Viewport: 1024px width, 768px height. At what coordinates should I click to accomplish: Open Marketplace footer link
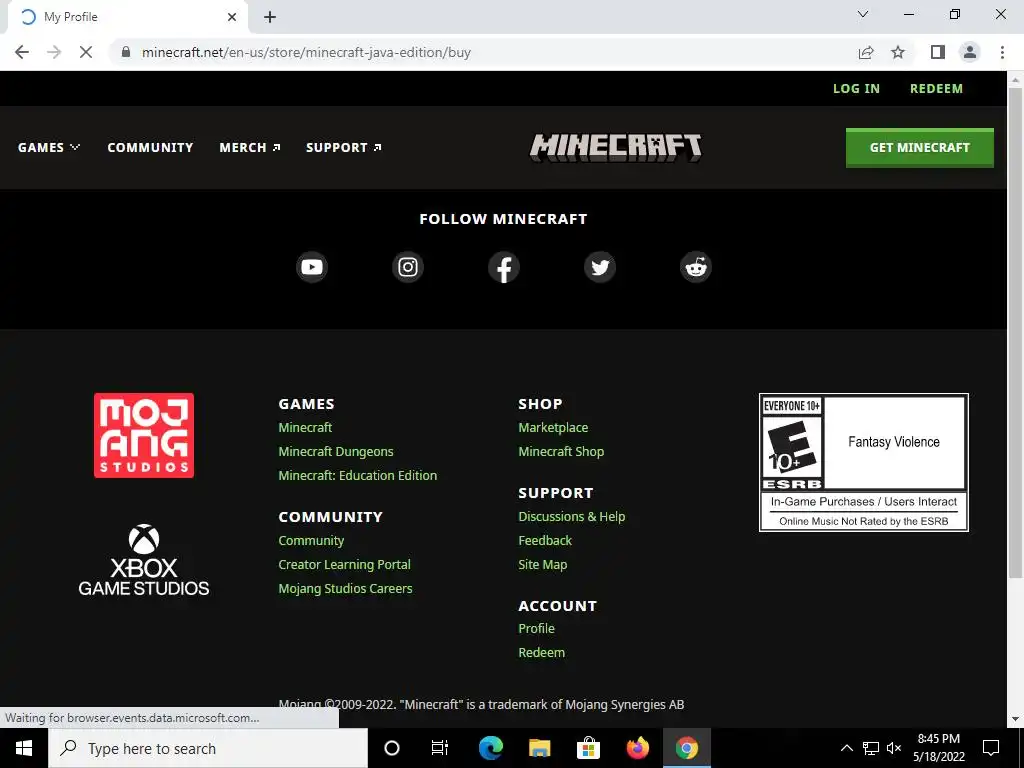tap(553, 428)
